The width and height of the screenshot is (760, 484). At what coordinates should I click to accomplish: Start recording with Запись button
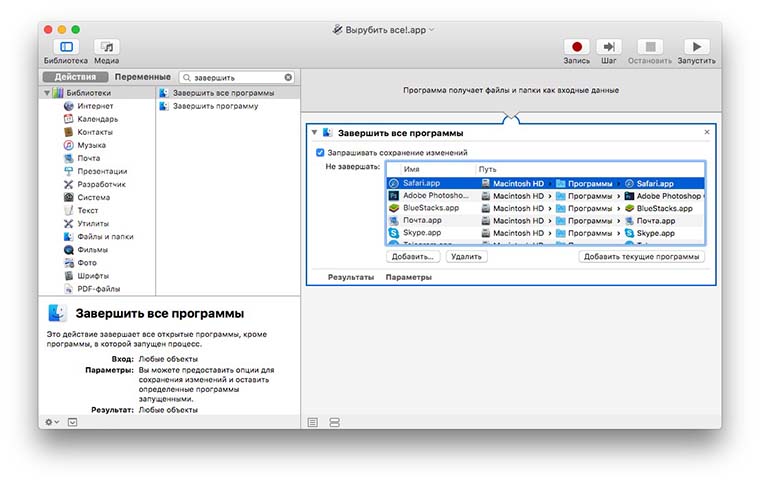tap(576, 47)
